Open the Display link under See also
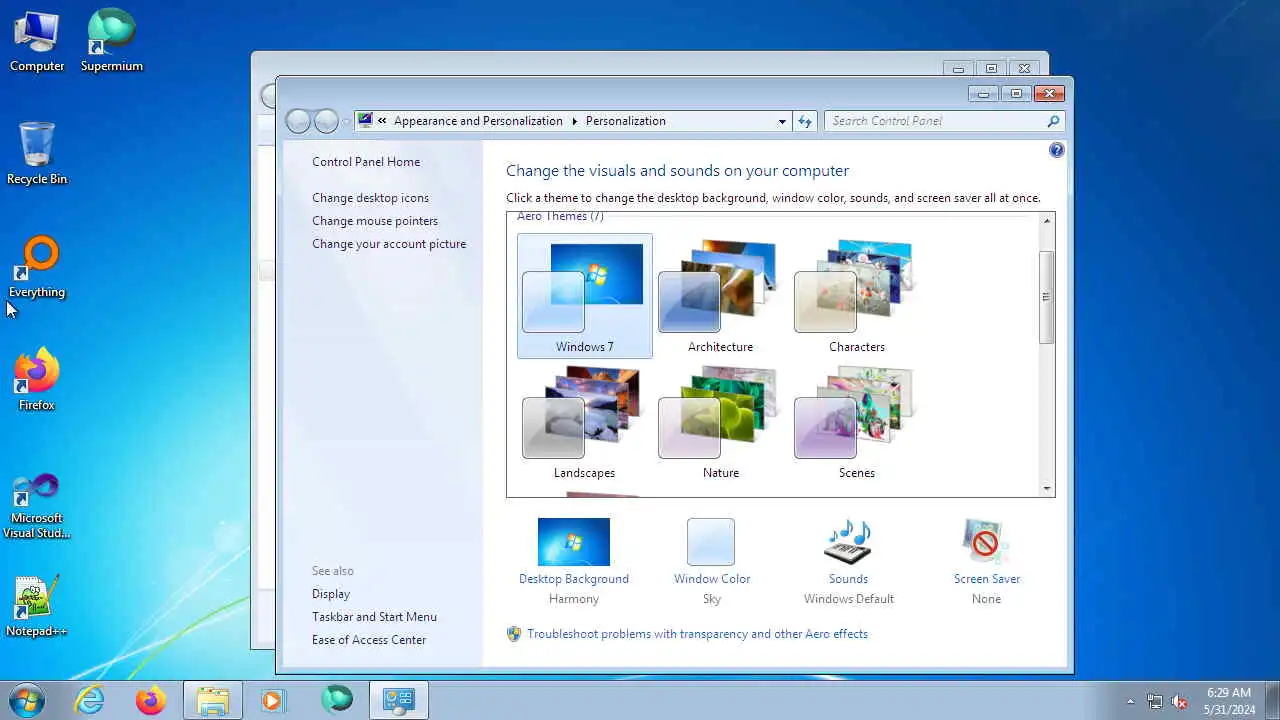This screenshot has height=720, width=1280. click(331, 594)
